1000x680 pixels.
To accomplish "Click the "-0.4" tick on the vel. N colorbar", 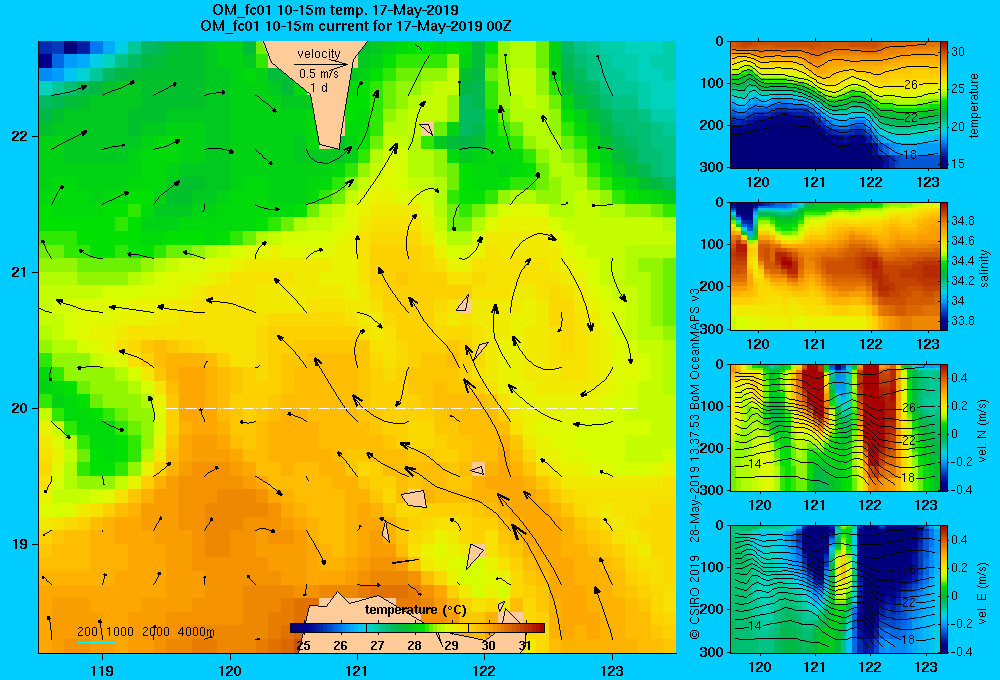I will [x=962, y=489].
